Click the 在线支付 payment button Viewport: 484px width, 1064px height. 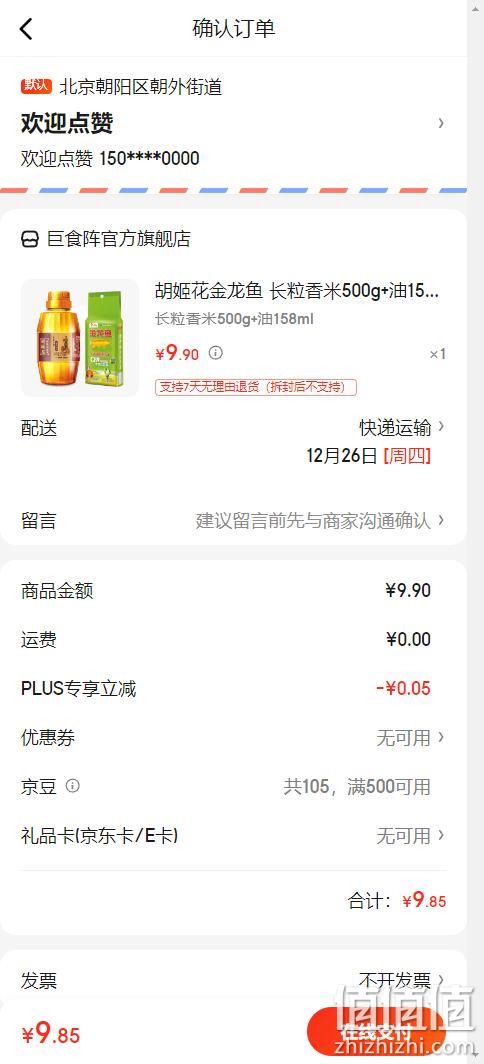376,1033
